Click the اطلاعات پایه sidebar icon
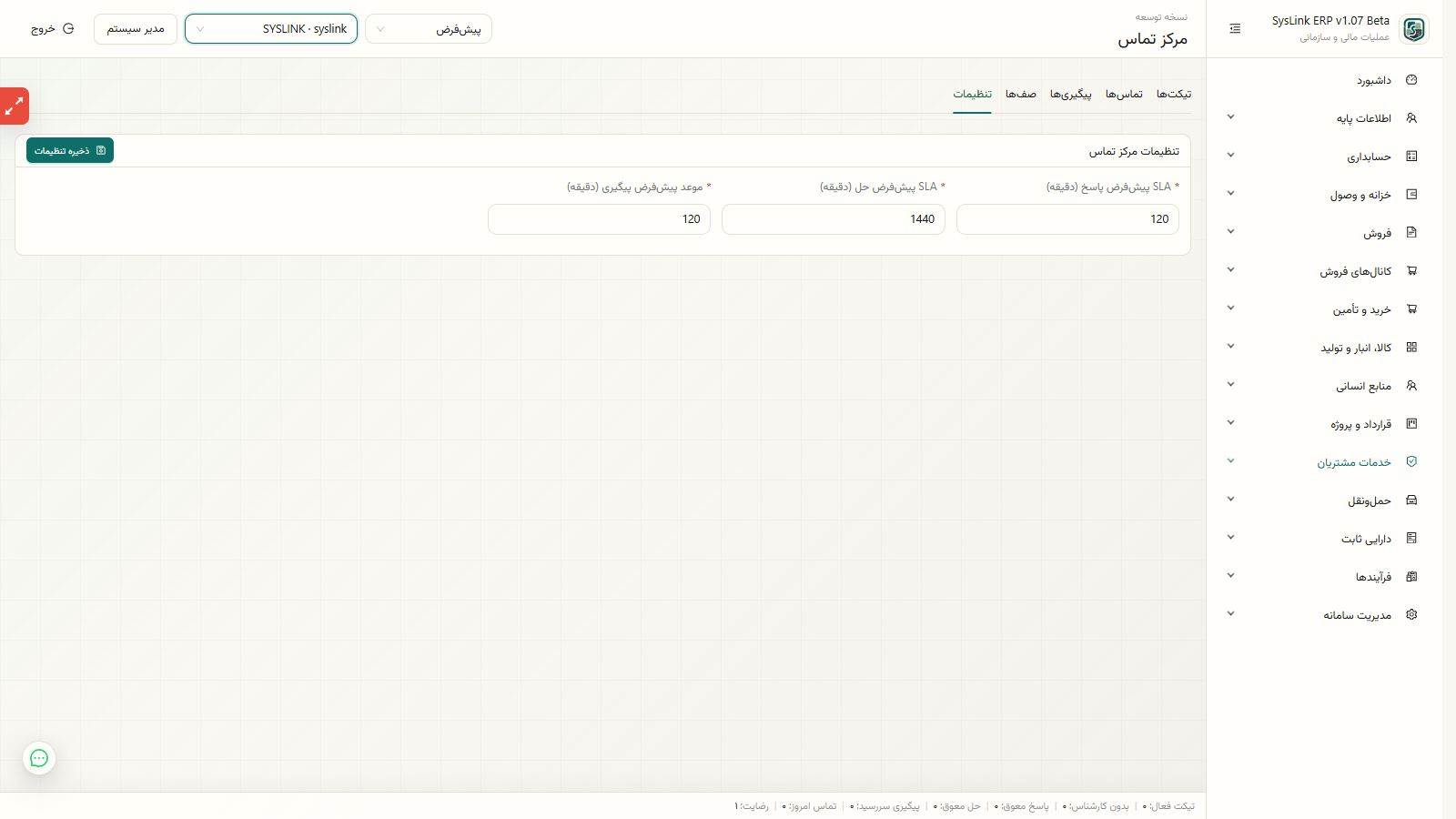Viewport: 1456px width, 819px height. (1411, 118)
